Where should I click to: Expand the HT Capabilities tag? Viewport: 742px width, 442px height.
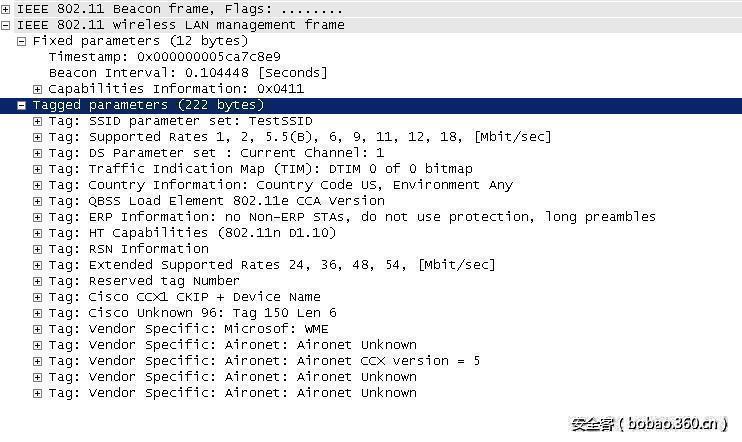[38, 233]
